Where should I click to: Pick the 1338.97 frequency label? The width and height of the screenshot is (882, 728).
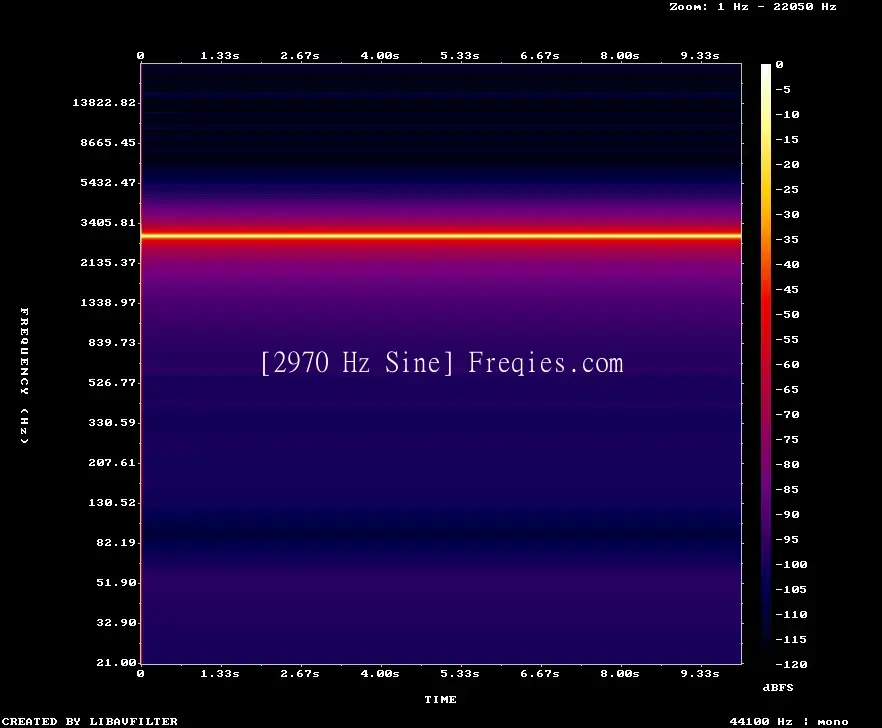108,302
